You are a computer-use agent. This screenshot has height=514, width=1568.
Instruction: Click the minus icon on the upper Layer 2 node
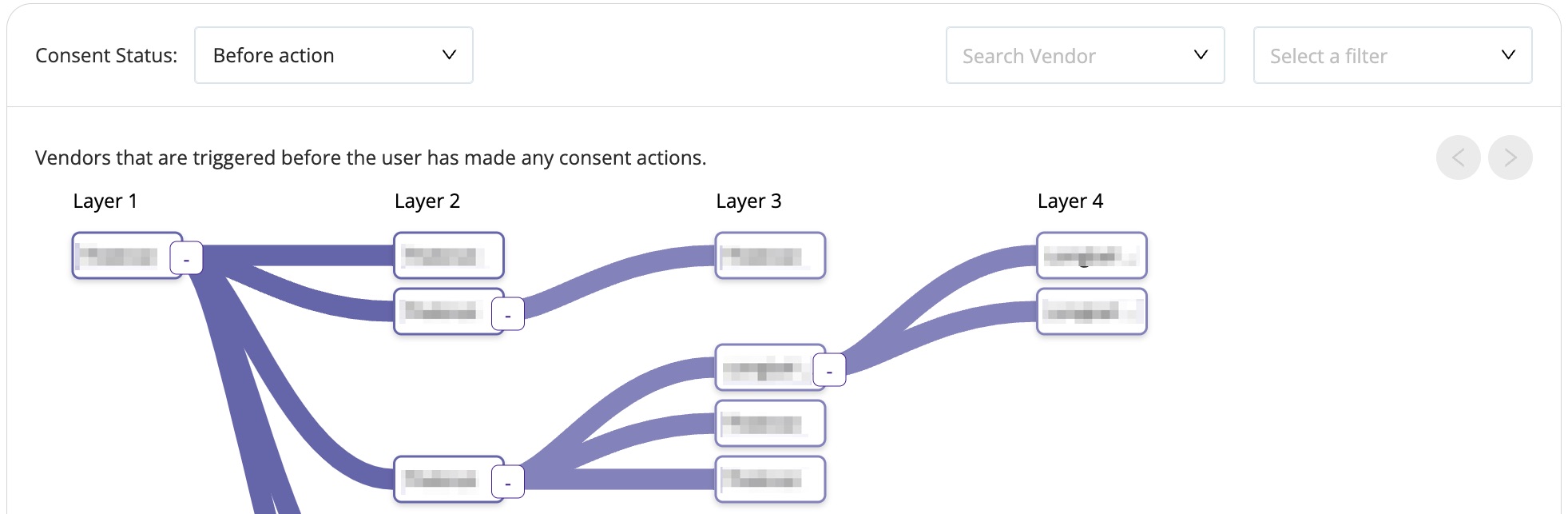tap(509, 313)
